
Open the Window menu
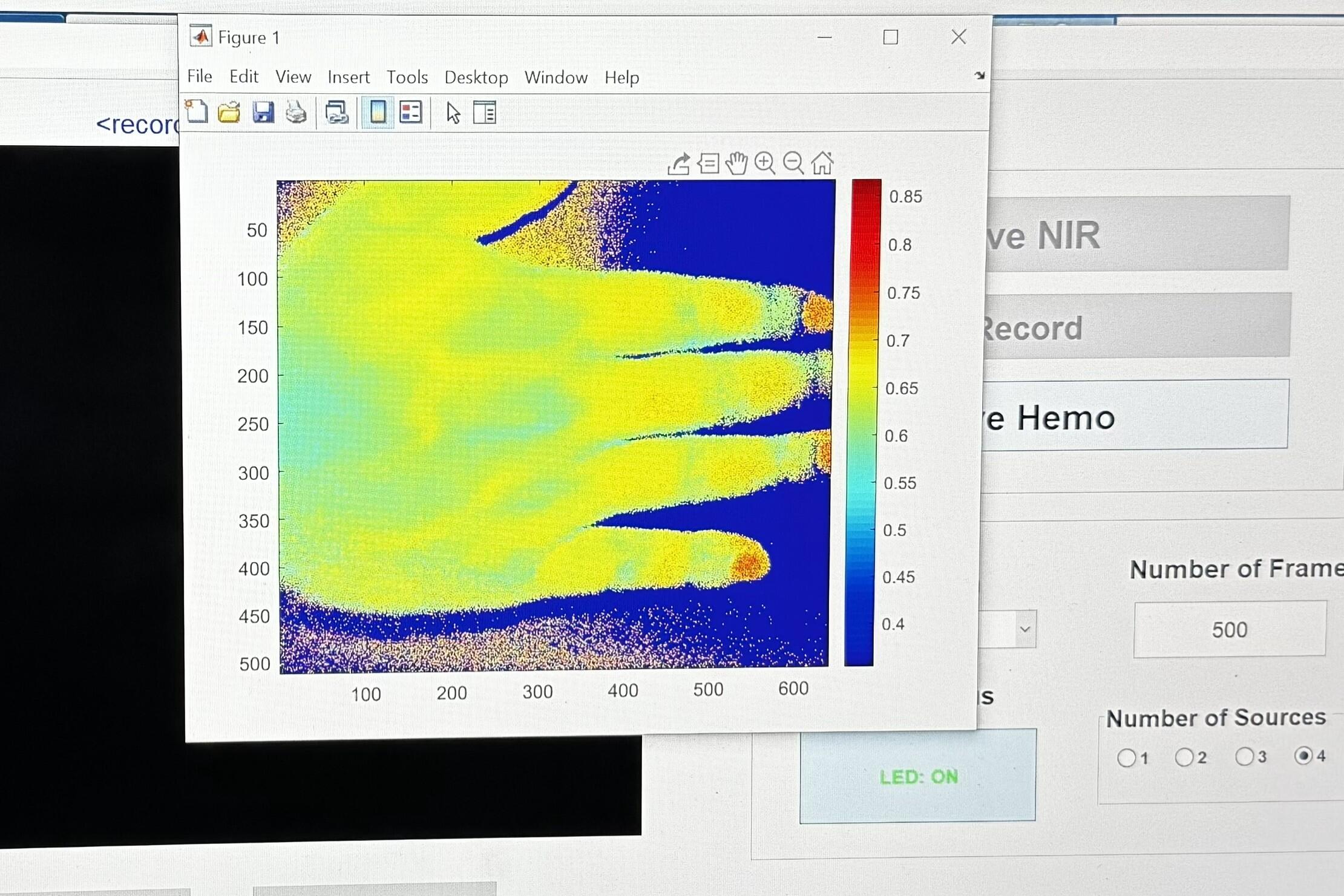[x=556, y=77]
